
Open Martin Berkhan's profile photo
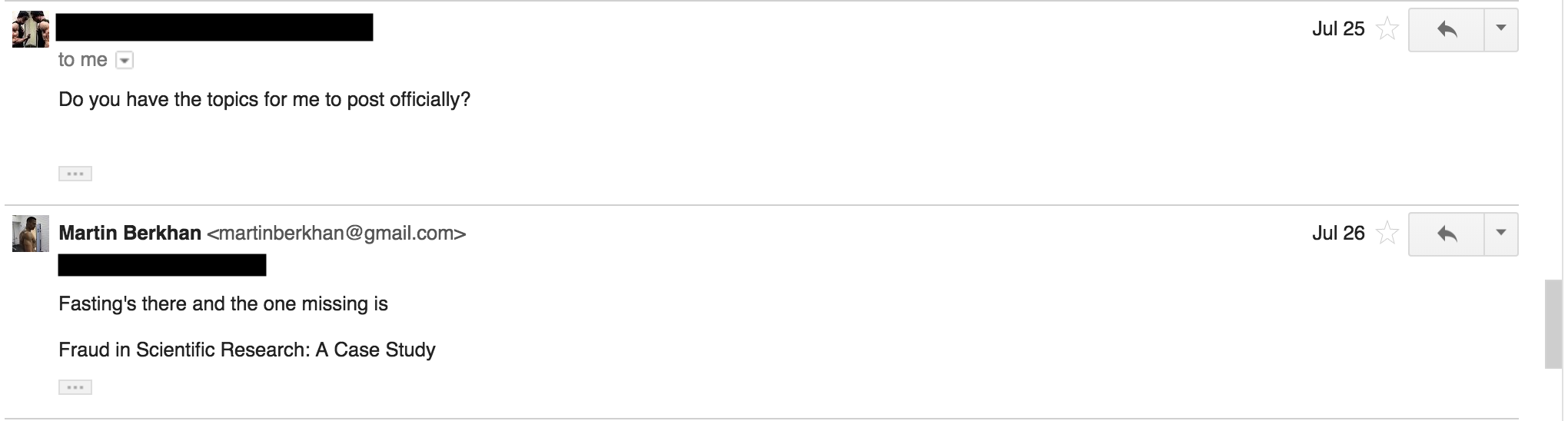[31, 234]
